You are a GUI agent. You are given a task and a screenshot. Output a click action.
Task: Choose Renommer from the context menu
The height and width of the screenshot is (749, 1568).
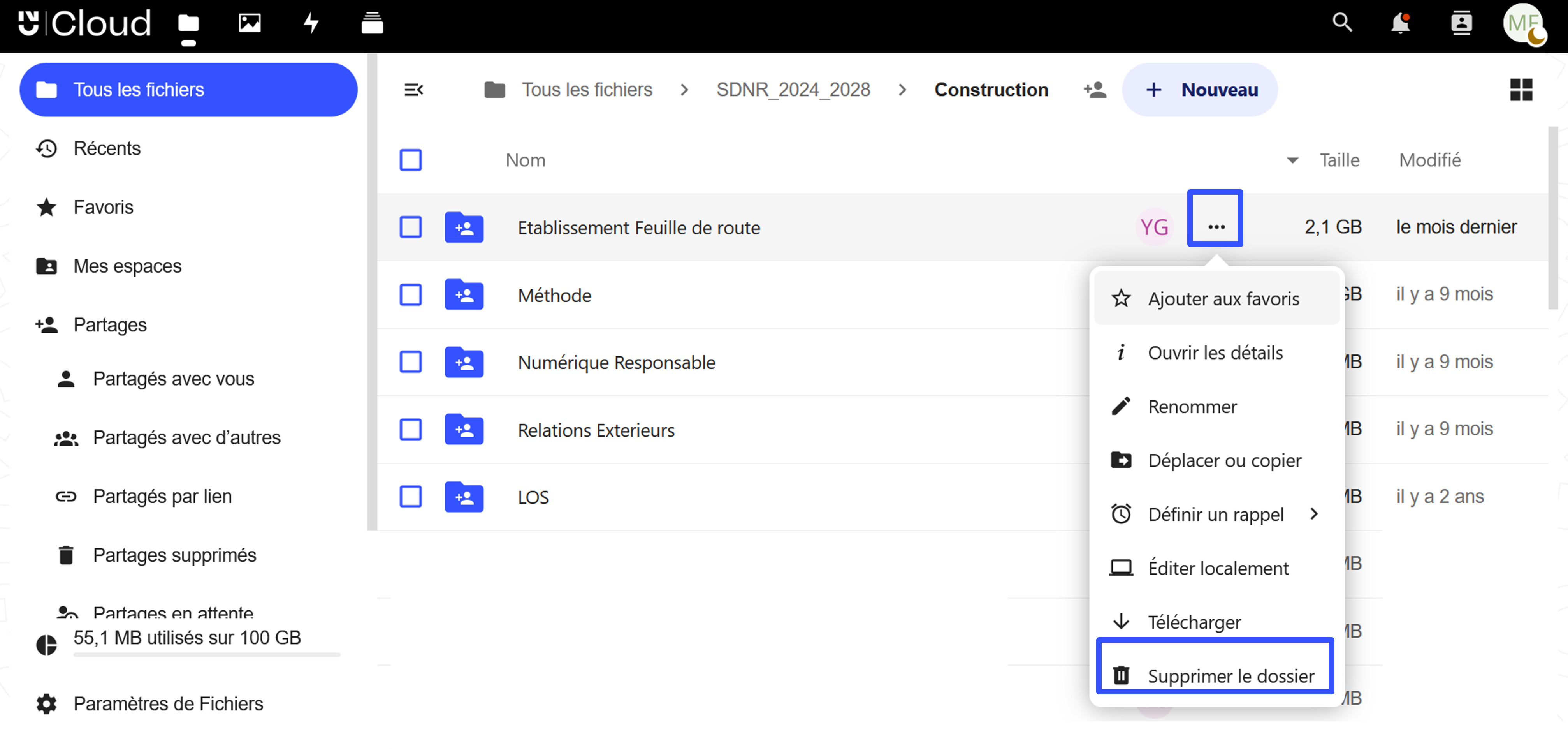(1192, 406)
